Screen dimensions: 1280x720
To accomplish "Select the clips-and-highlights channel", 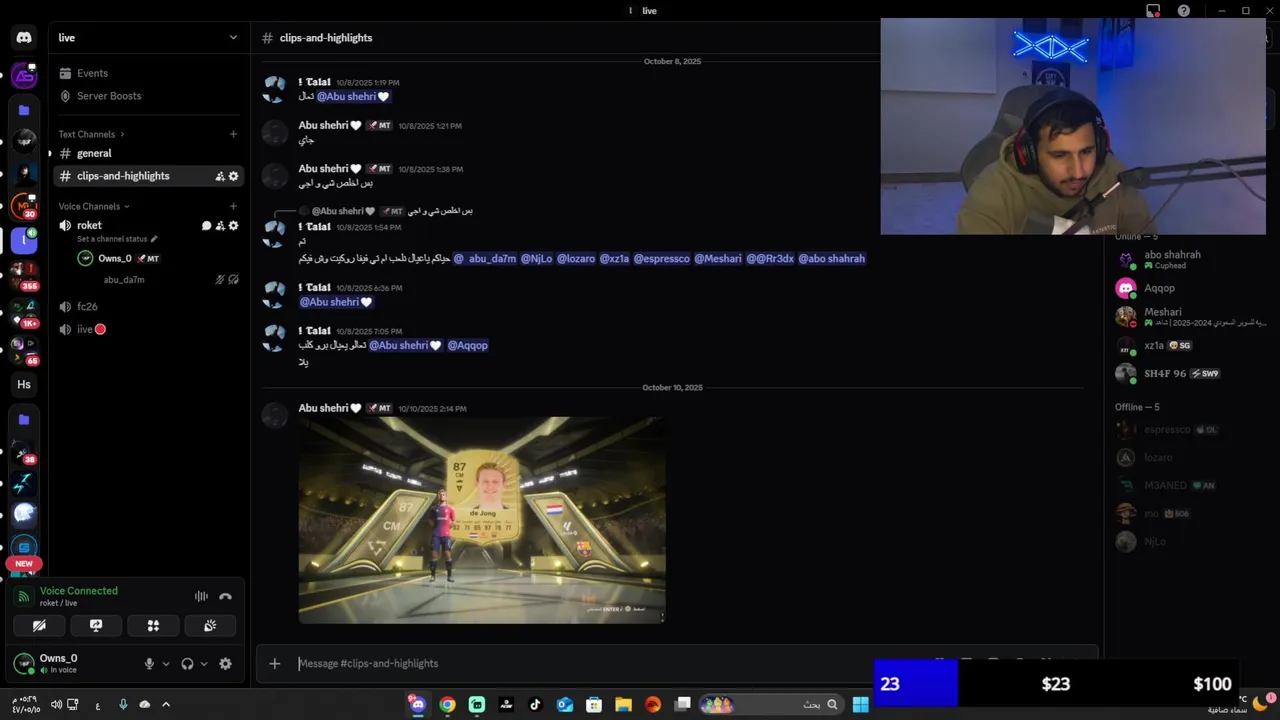I will [148, 176].
